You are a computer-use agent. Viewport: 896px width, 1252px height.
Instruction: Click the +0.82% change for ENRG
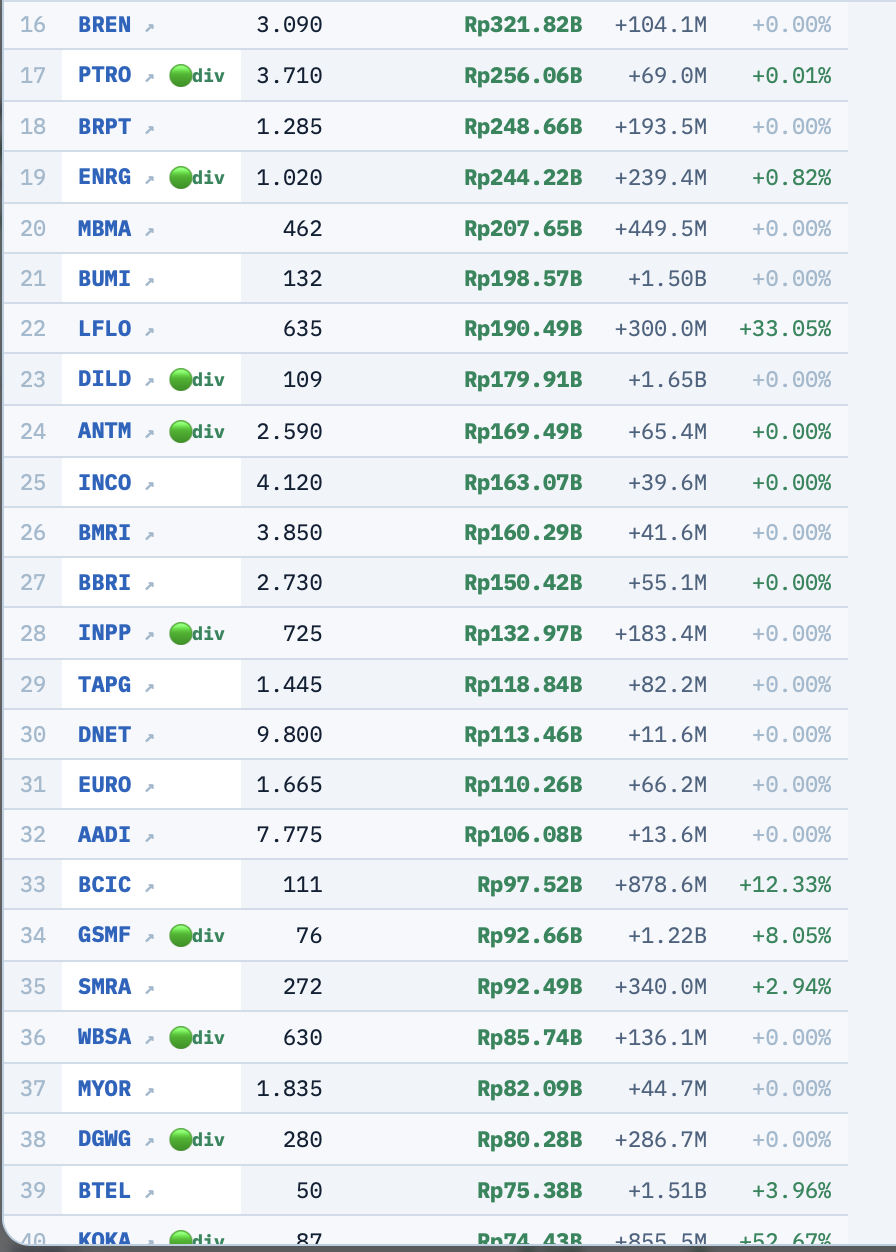[x=791, y=178]
